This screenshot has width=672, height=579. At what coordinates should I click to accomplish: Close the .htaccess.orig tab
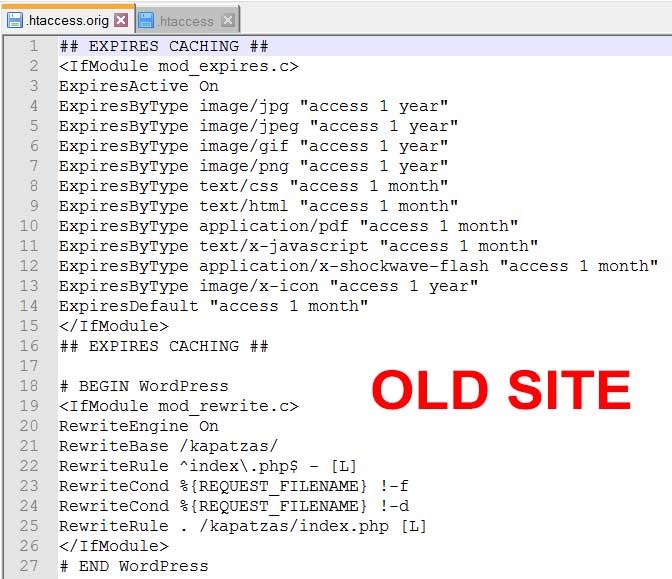121,20
